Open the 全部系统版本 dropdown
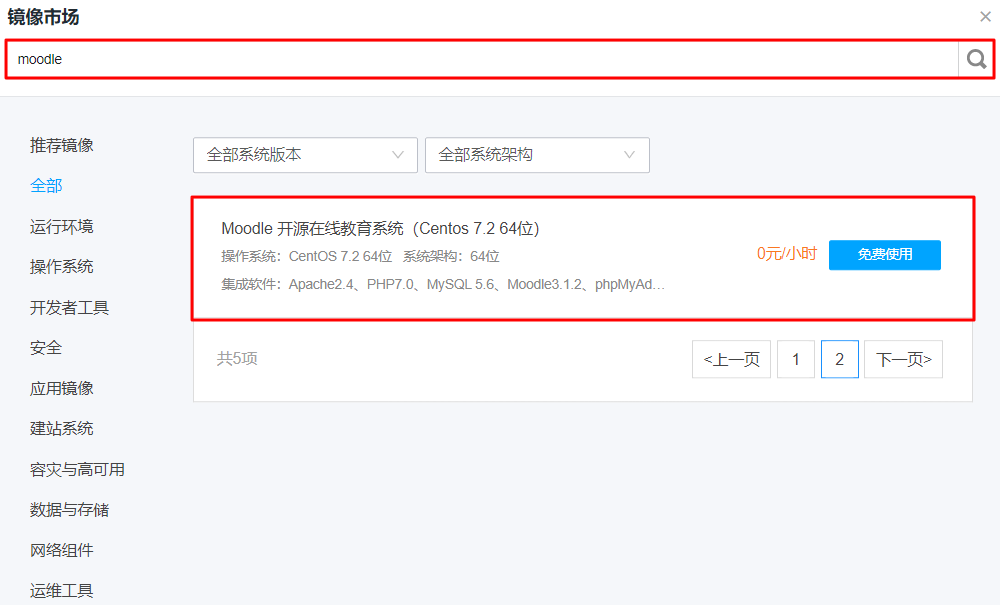 [x=305, y=155]
